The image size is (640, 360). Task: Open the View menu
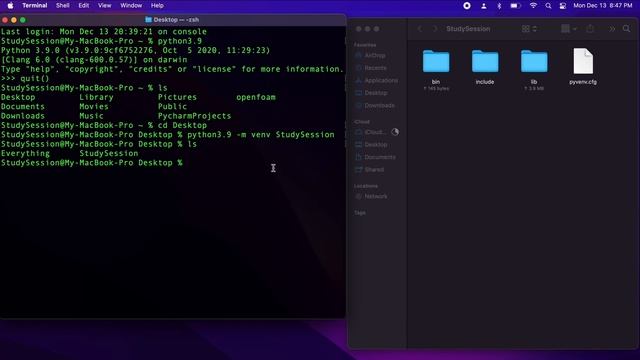[104, 6]
